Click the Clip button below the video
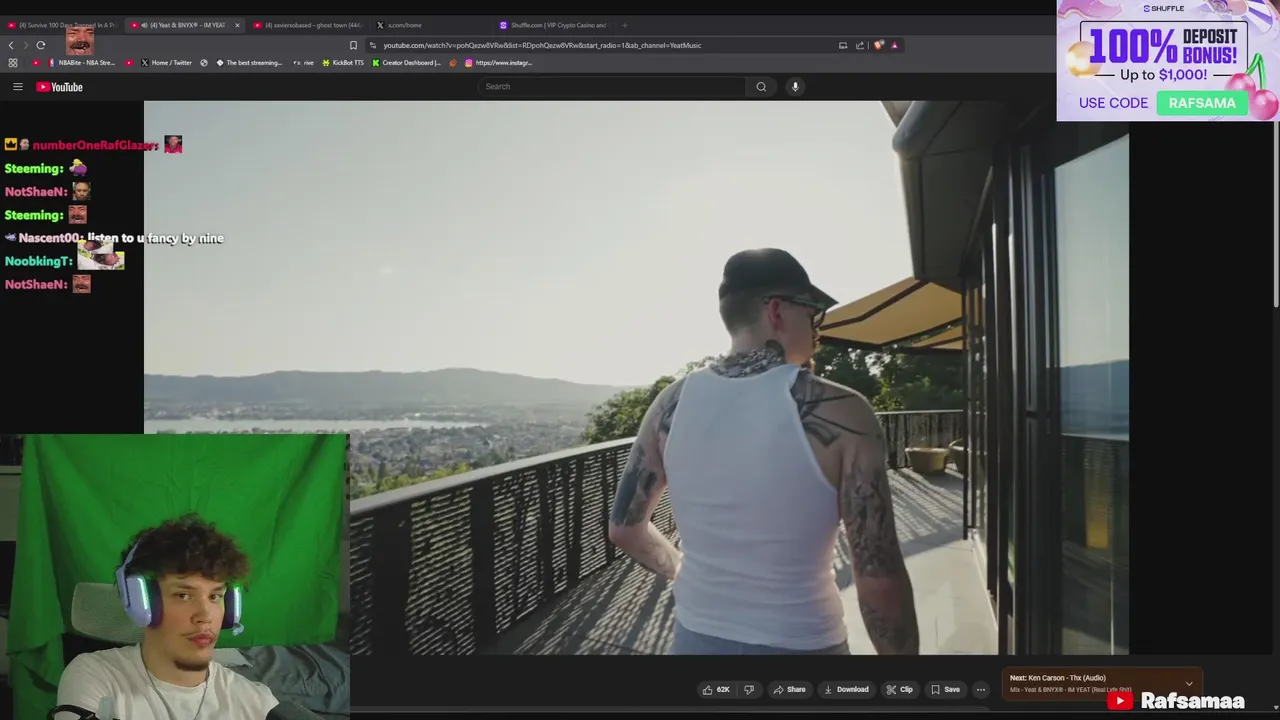This screenshot has width=1280, height=720. (x=899, y=689)
